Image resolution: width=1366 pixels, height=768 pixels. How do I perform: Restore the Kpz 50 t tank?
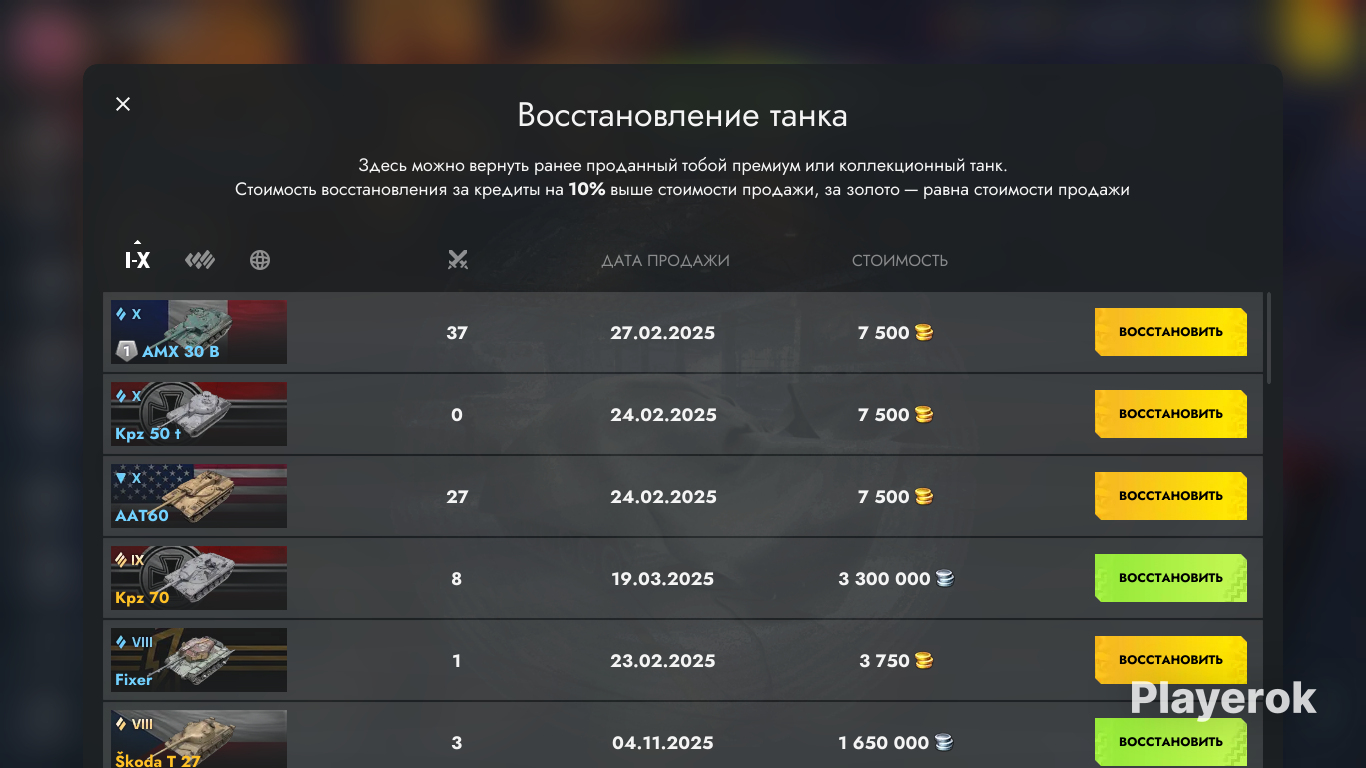tap(1171, 414)
